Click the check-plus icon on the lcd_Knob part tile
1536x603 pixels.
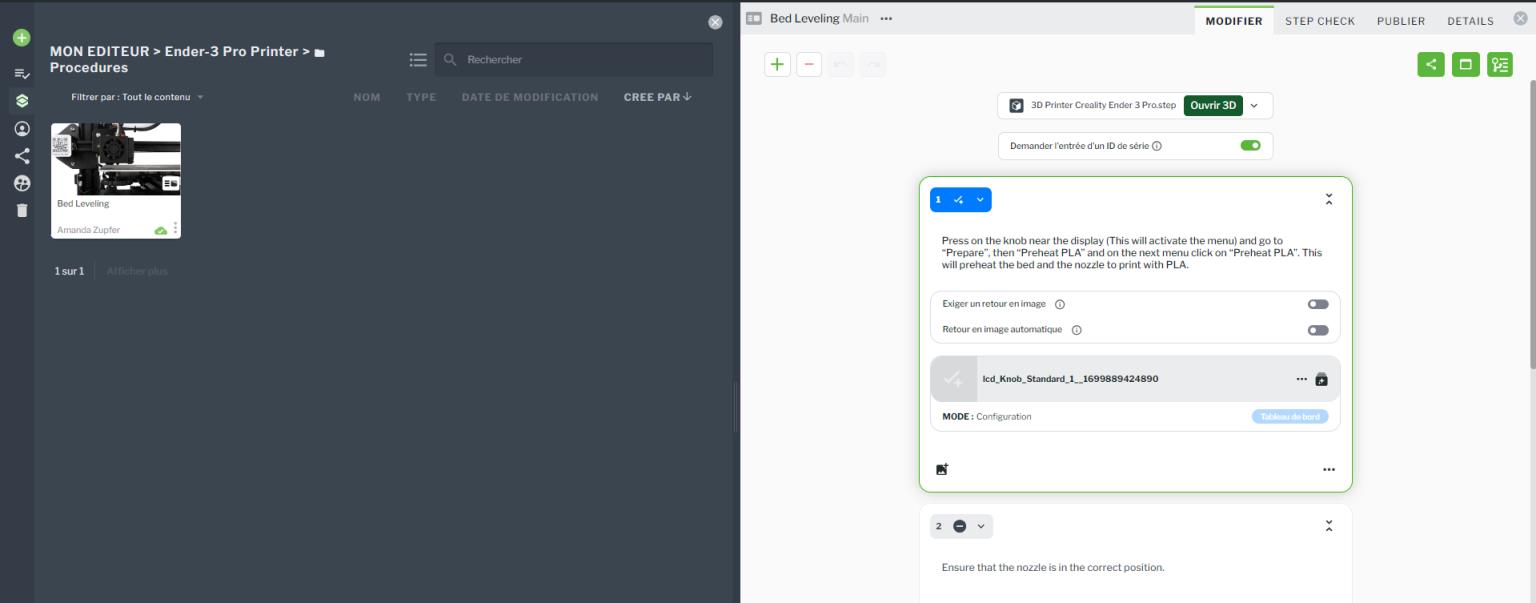click(954, 379)
